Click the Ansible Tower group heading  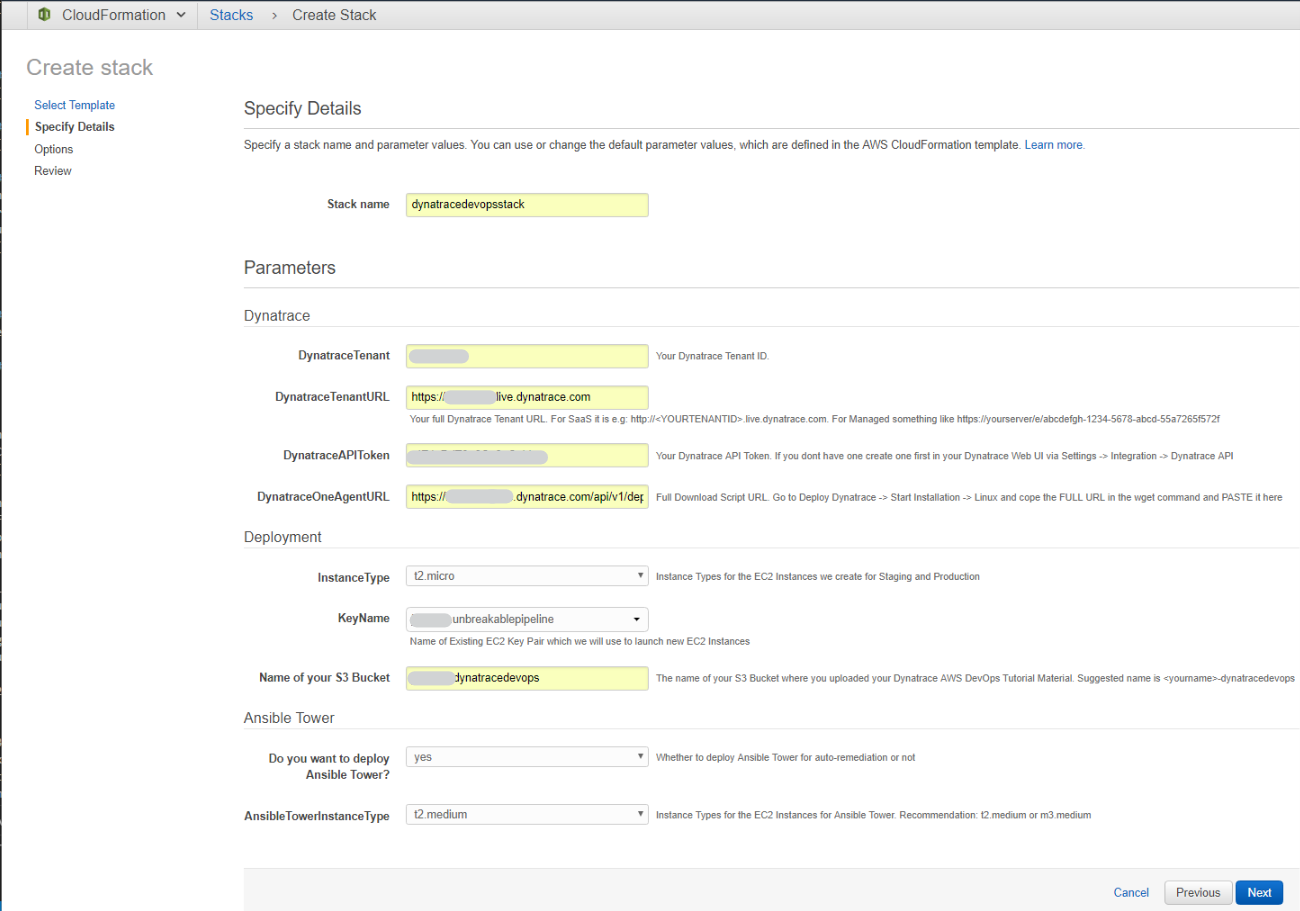tap(289, 718)
